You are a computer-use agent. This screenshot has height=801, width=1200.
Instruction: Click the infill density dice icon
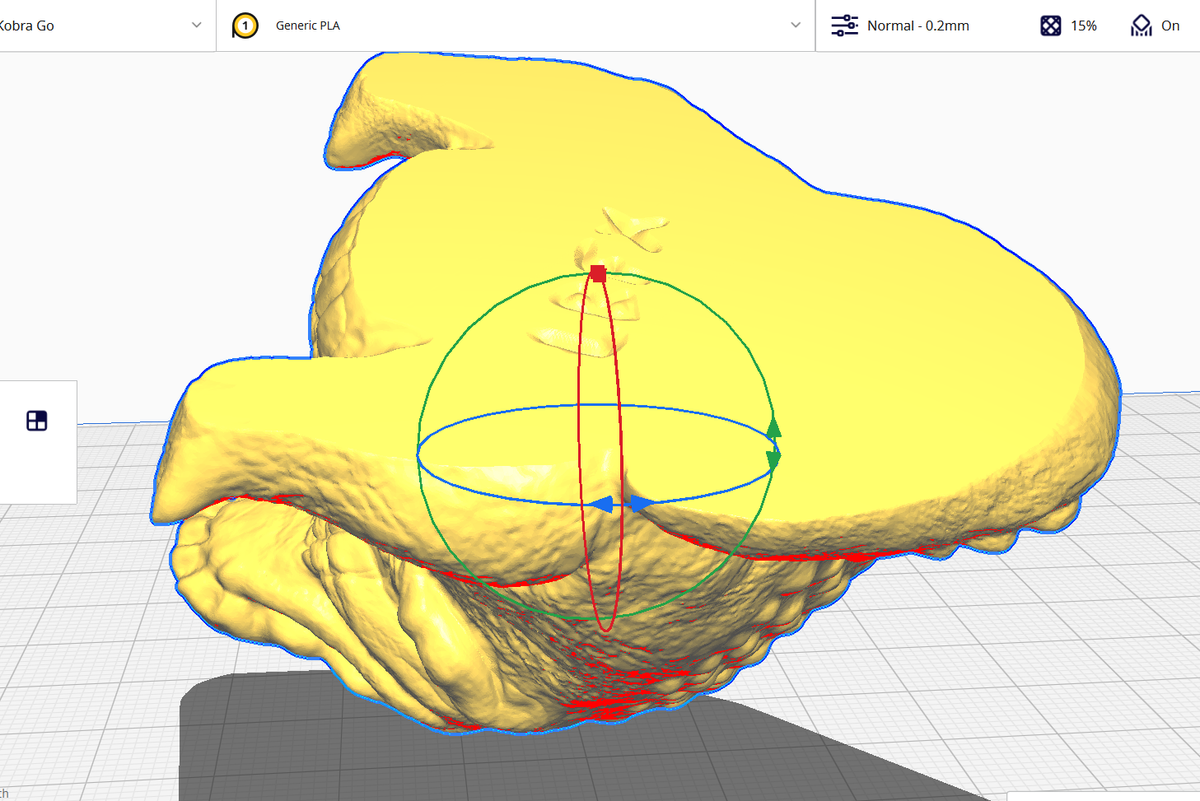(x=1049, y=25)
